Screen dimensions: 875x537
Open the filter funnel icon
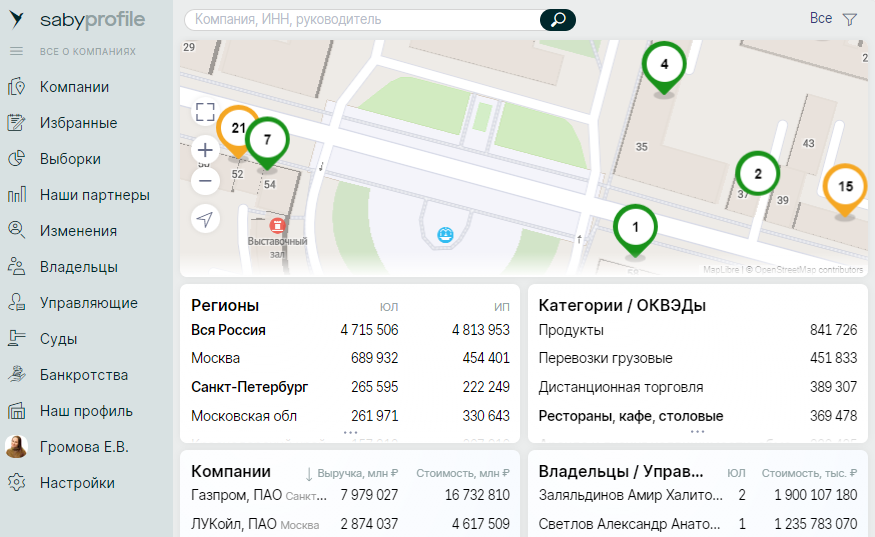pyautogui.click(x=850, y=19)
